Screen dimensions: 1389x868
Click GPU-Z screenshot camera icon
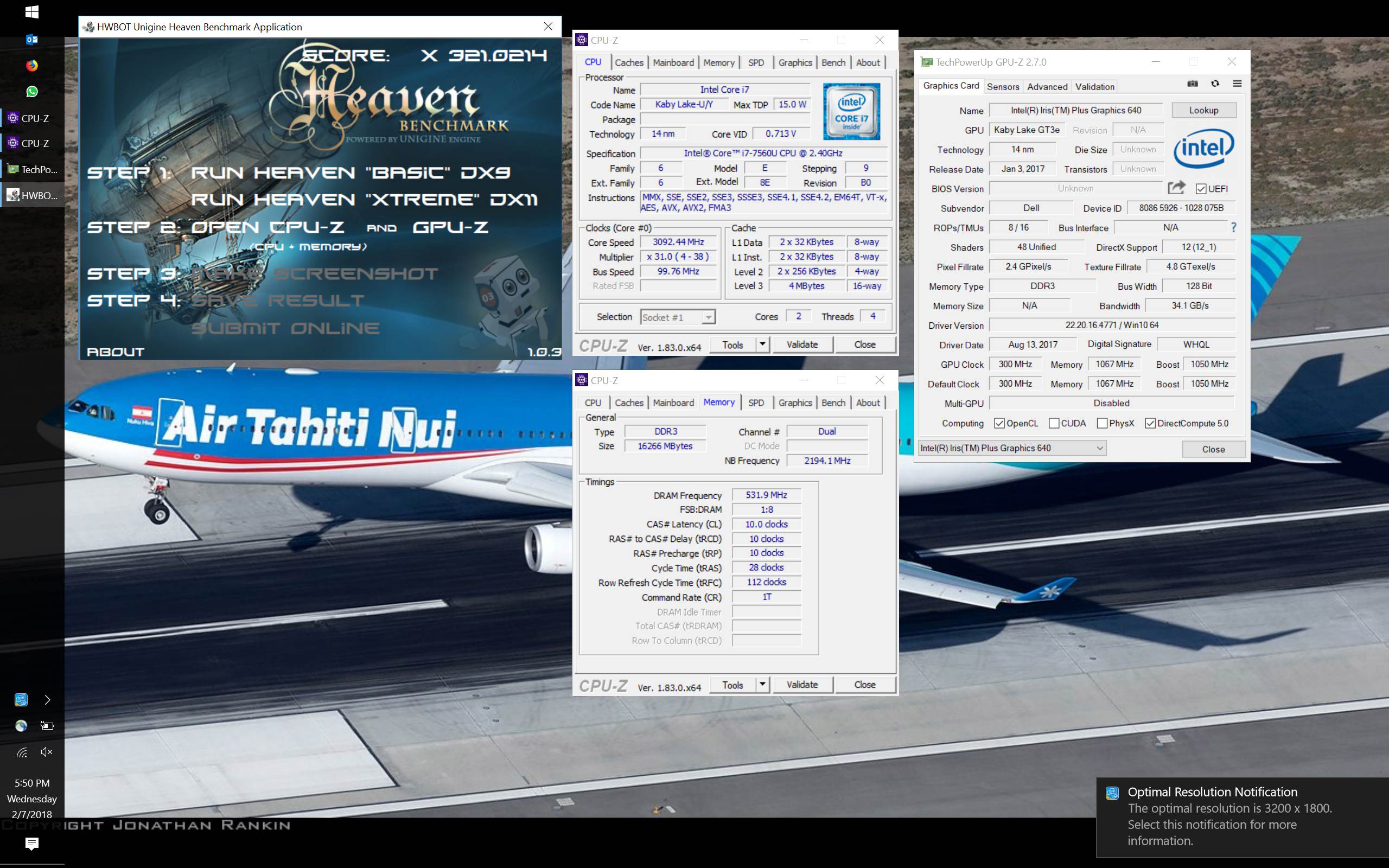pyautogui.click(x=1192, y=84)
